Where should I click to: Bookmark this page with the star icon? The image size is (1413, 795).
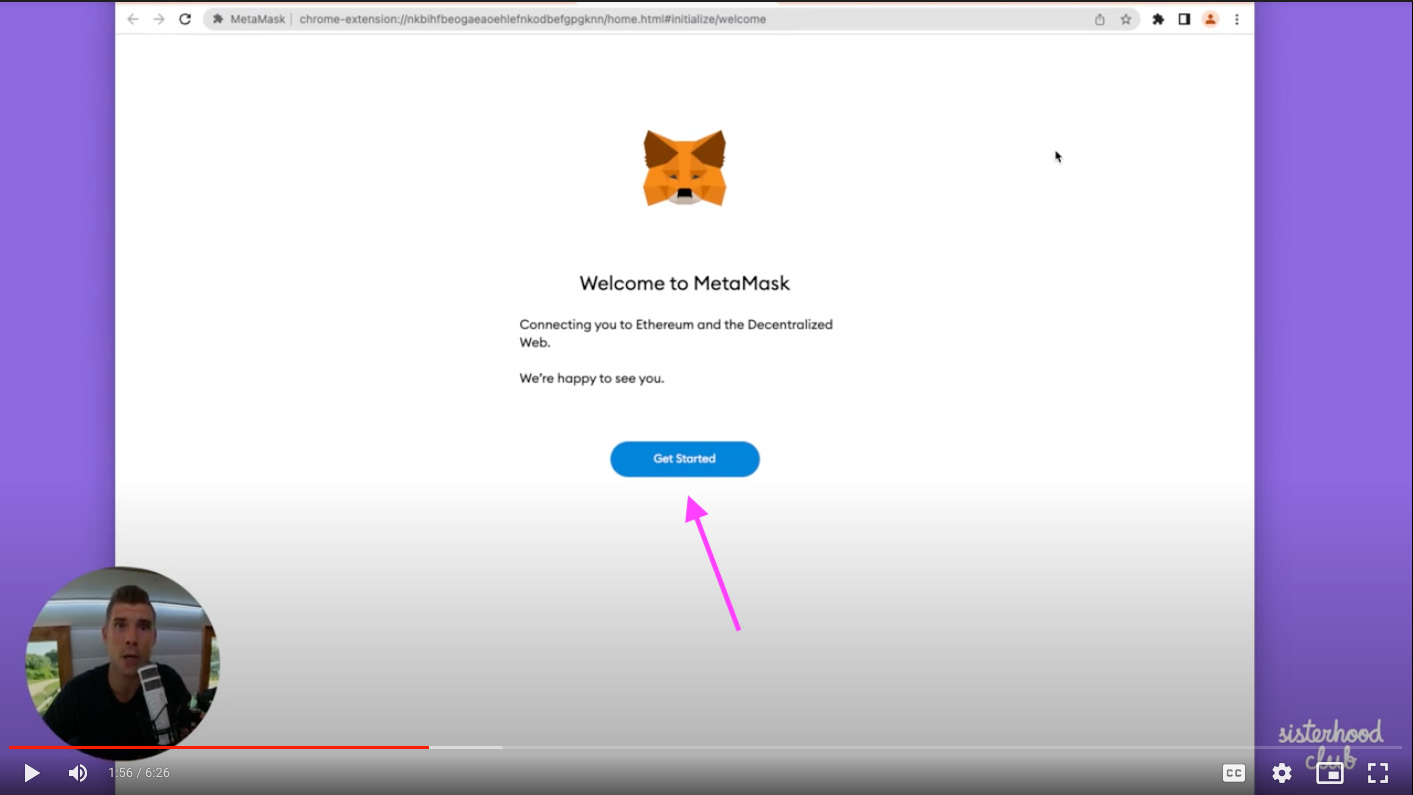point(1126,19)
